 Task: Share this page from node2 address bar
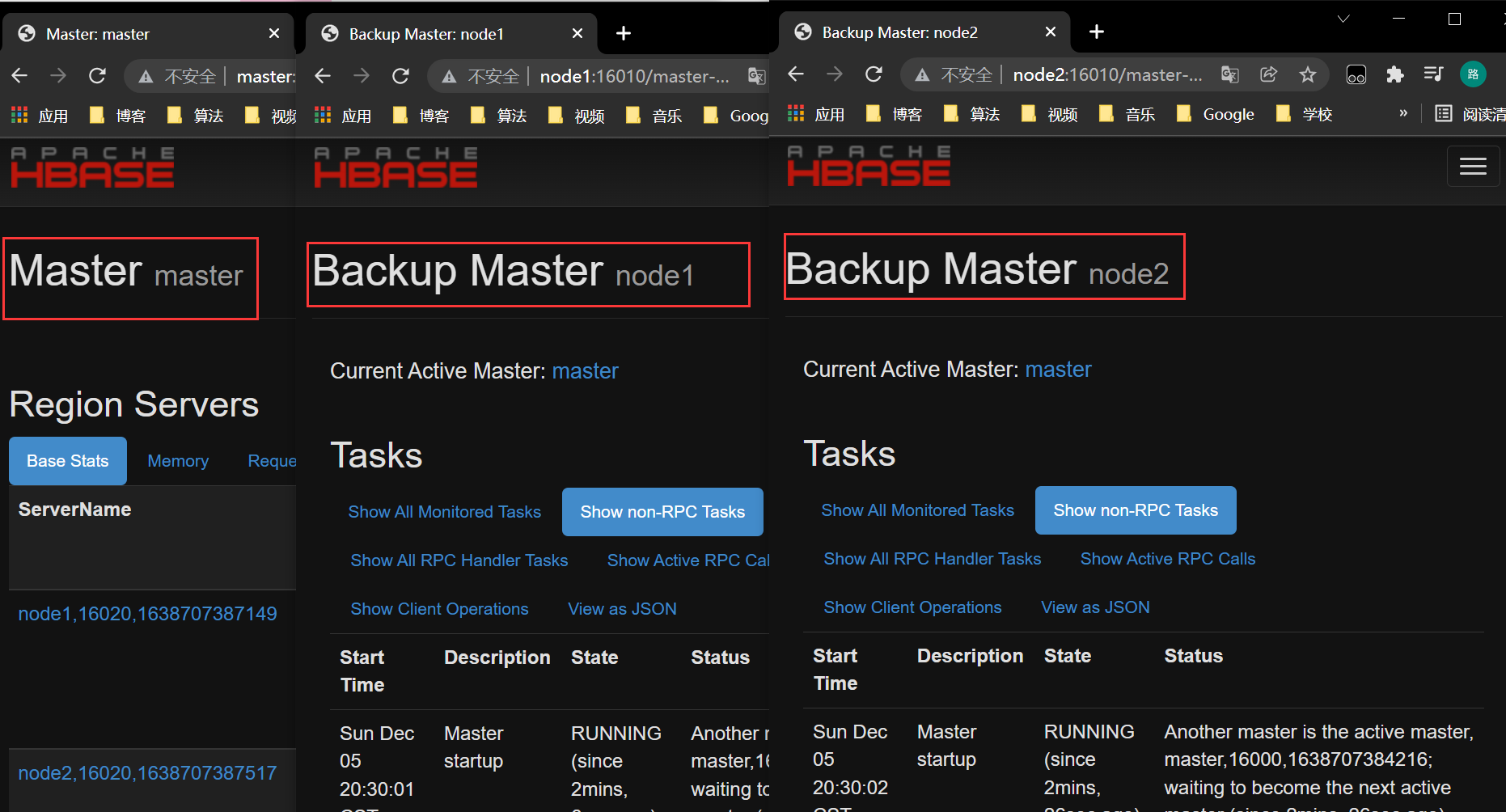(1269, 74)
